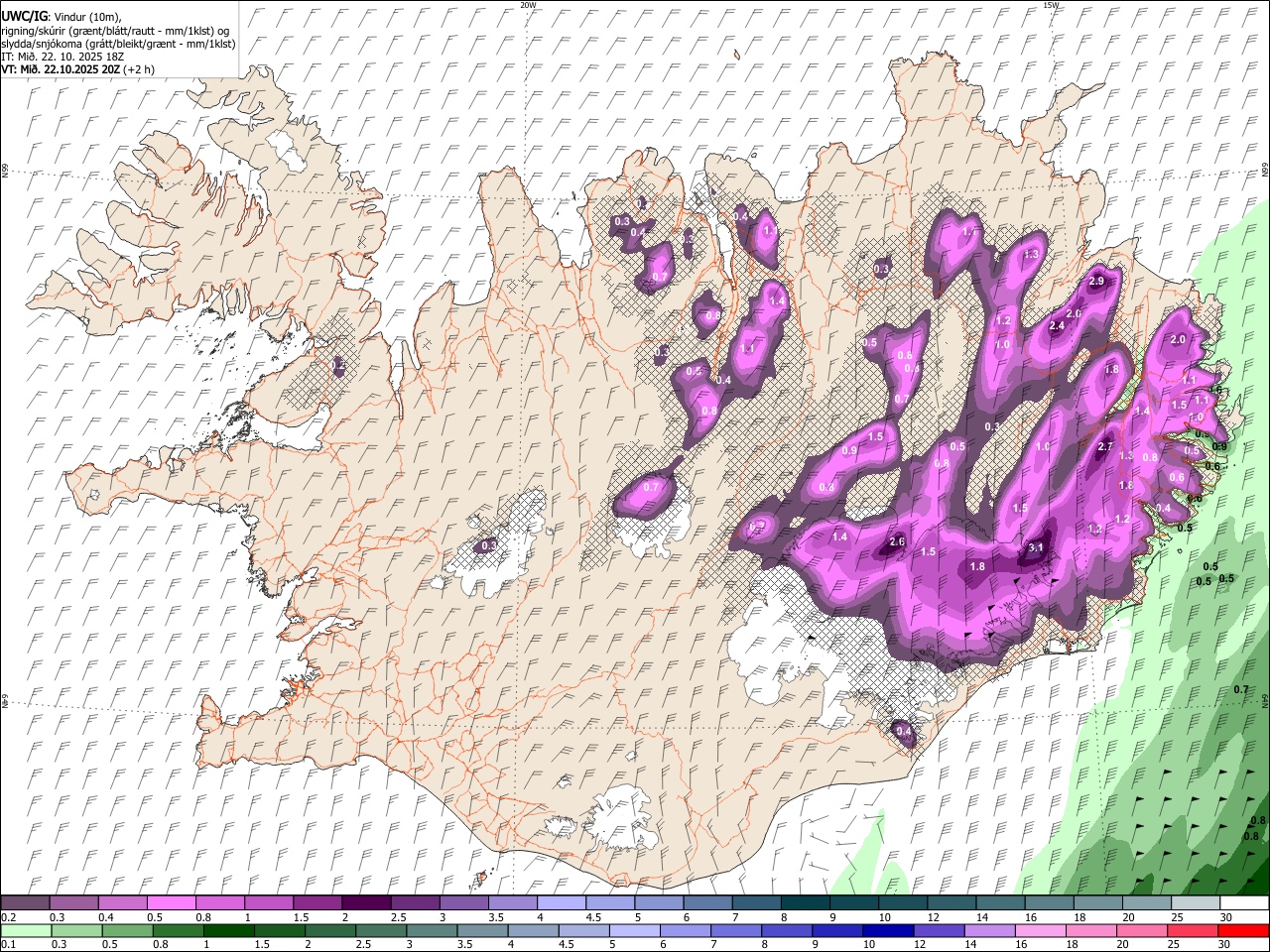Click the 'UWC/IG' title text
The width and height of the screenshot is (1270, 952).
click(25, 17)
